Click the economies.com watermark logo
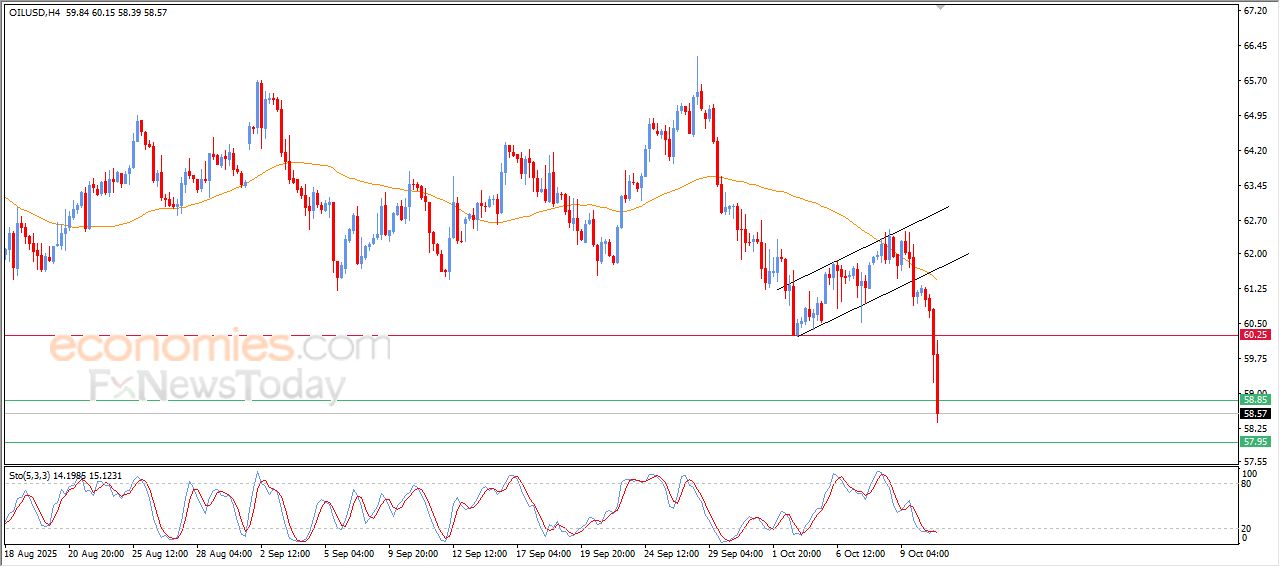1280x567 pixels. tap(220, 347)
